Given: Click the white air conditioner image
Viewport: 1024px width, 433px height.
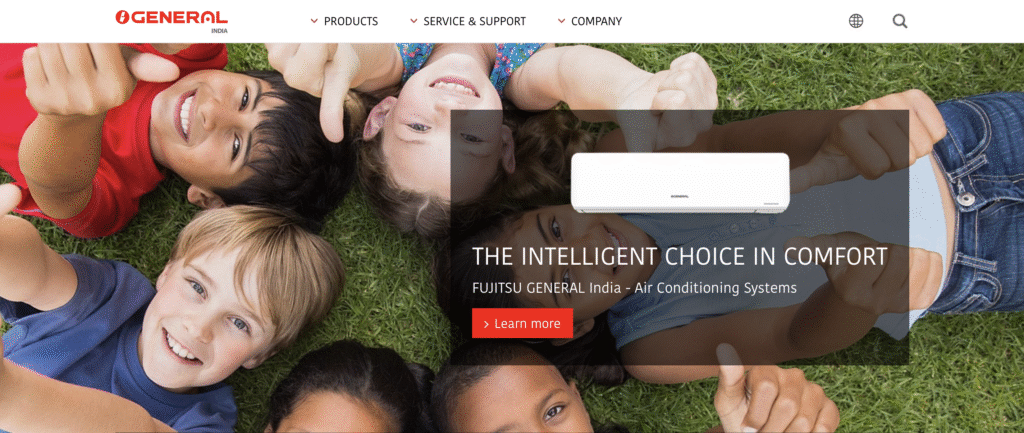Looking at the screenshot, I should pos(680,182).
